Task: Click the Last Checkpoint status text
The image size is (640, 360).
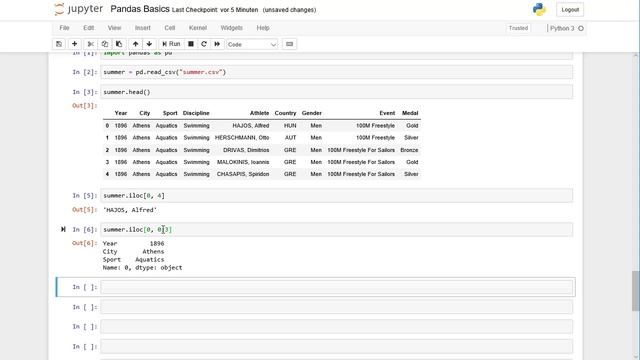Action: [x=215, y=10]
